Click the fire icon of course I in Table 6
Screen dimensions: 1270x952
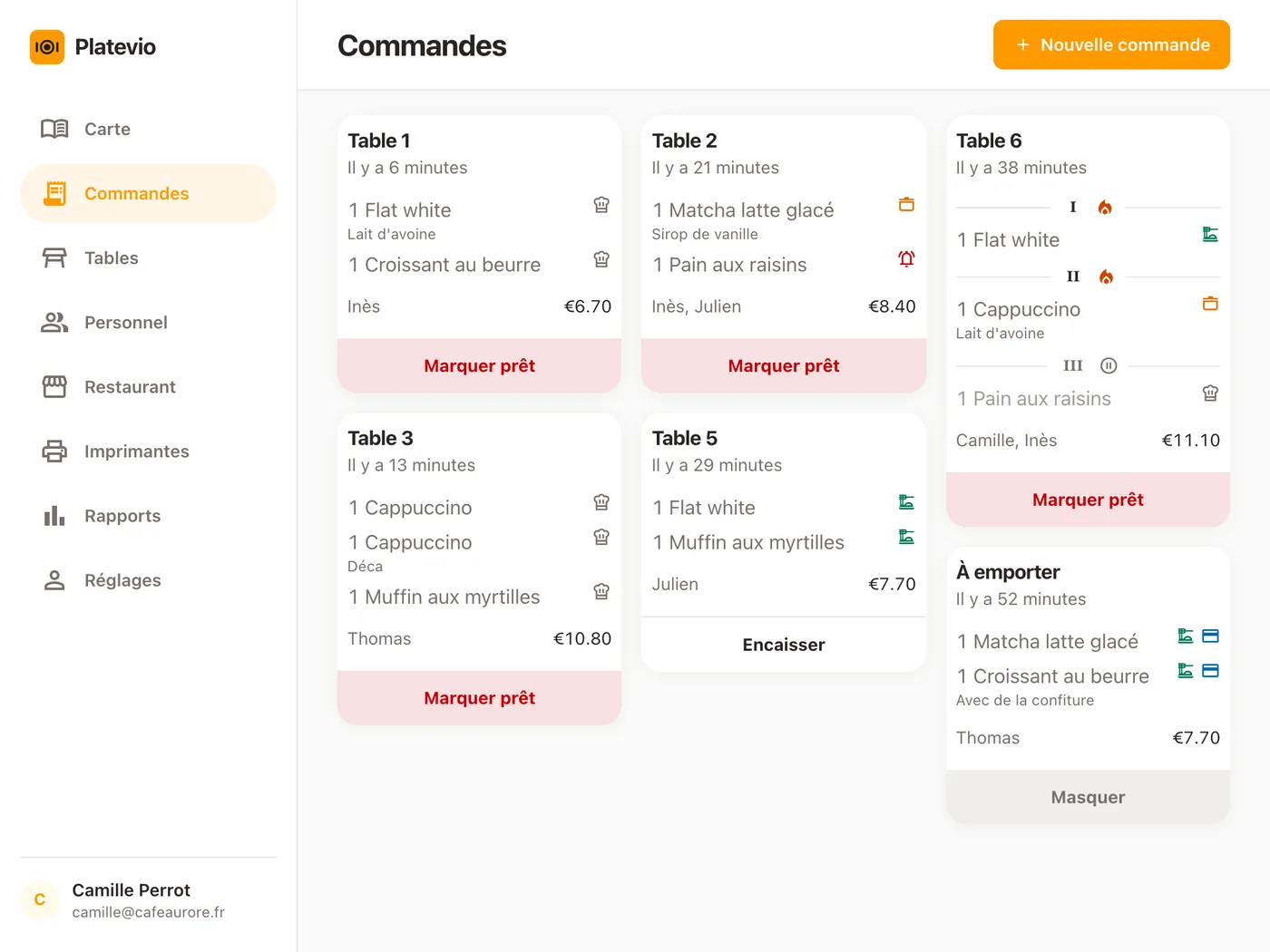pyautogui.click(x=1105, y=208)
